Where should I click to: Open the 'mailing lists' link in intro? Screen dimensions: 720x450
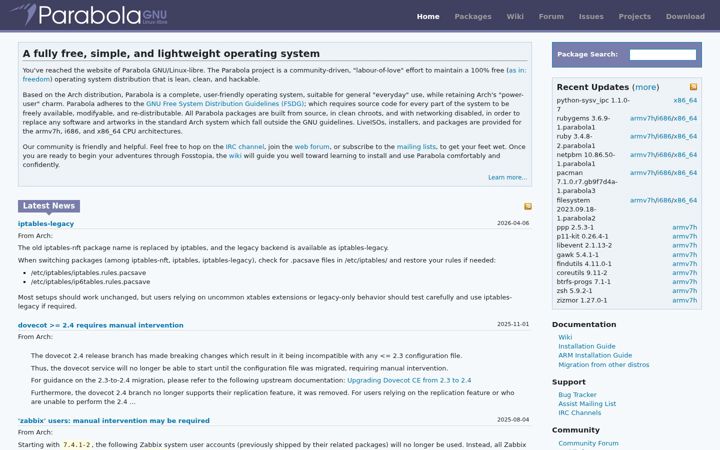tap(416, 147)
